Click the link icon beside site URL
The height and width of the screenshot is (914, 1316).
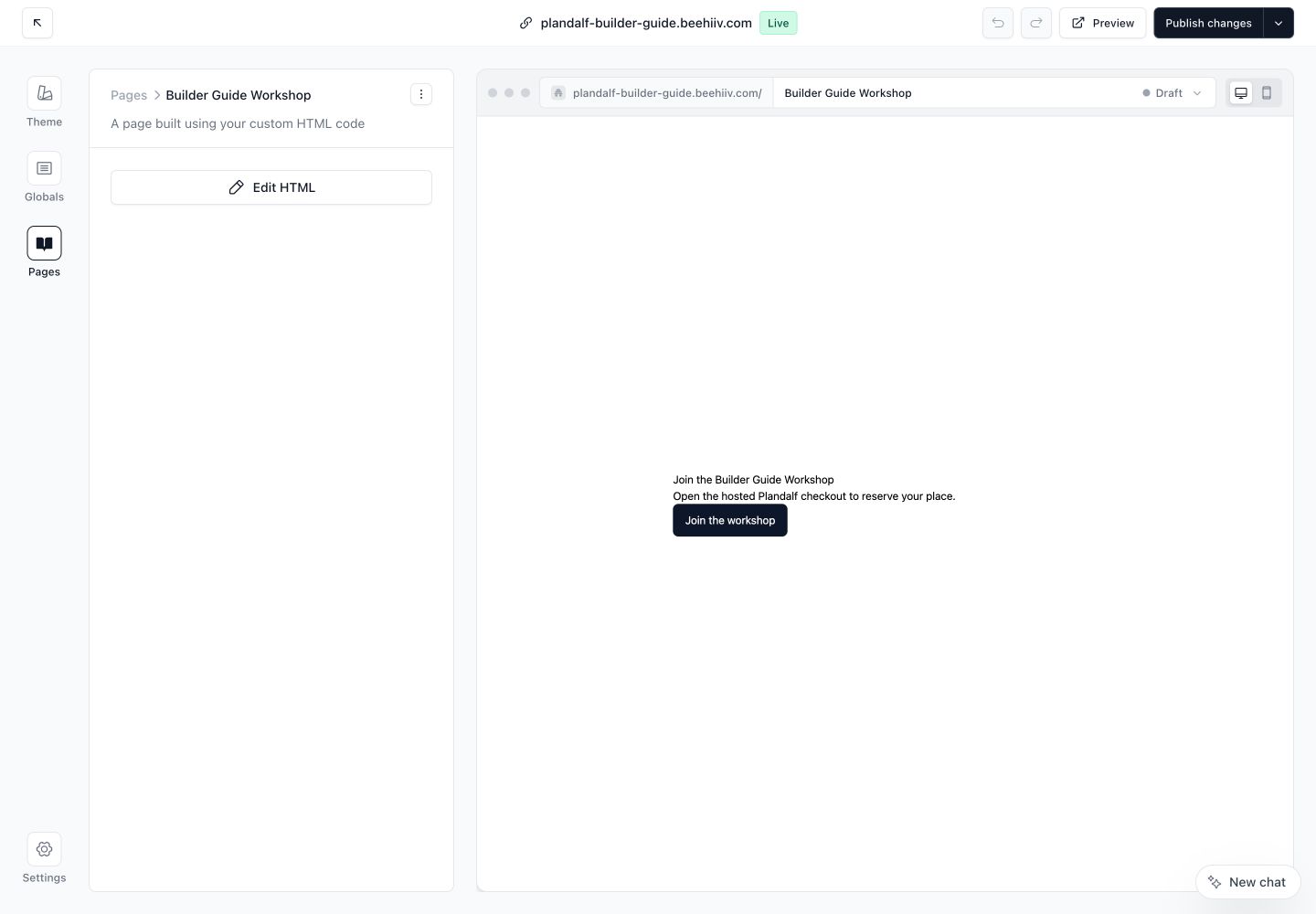pos(525,23)
